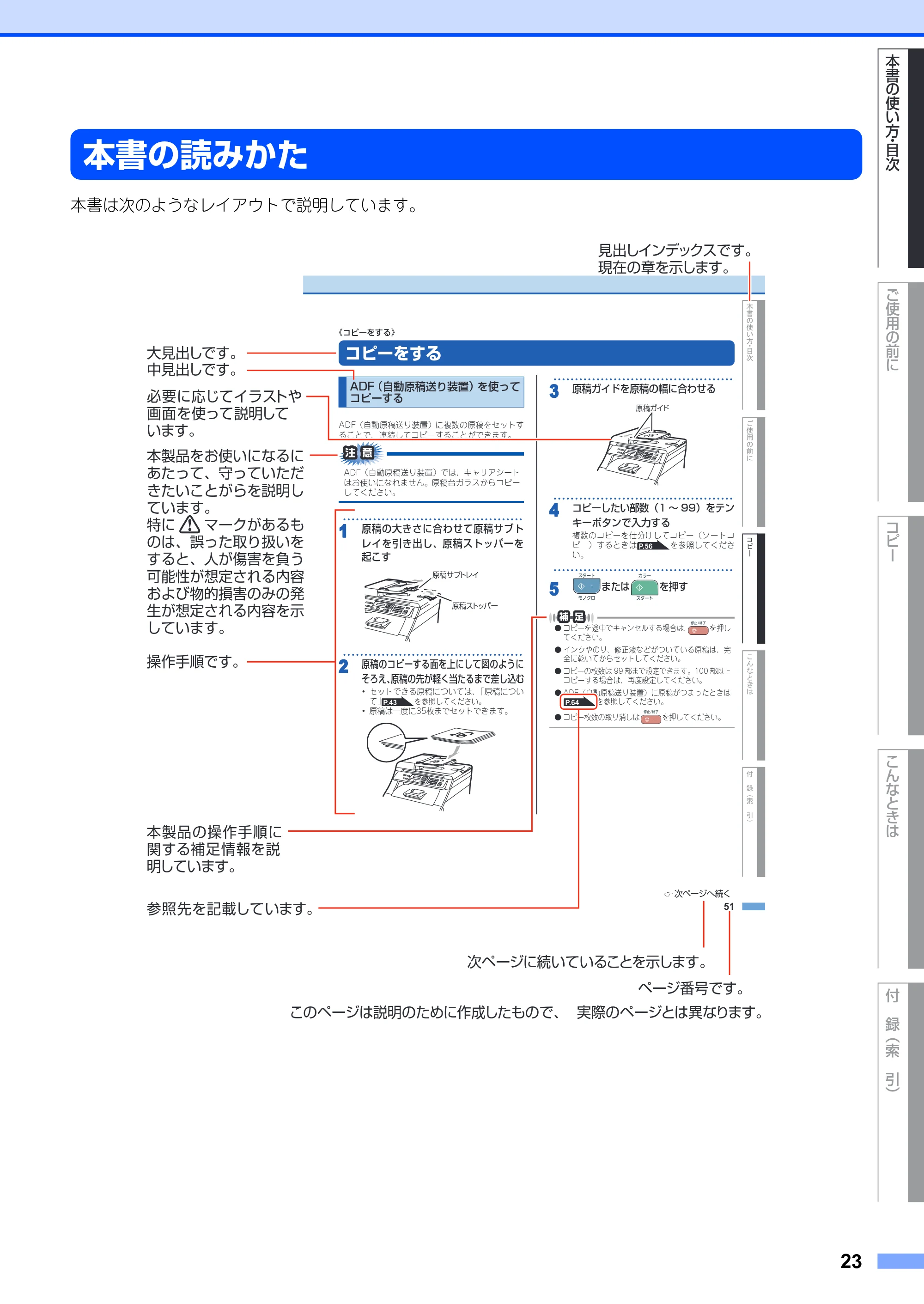Viewport: 924px width, 1304px height.
Task: Click the small 本書の使い方・目次 tab in the sample page
Action: pyautogui.click(x=754, y=354)
